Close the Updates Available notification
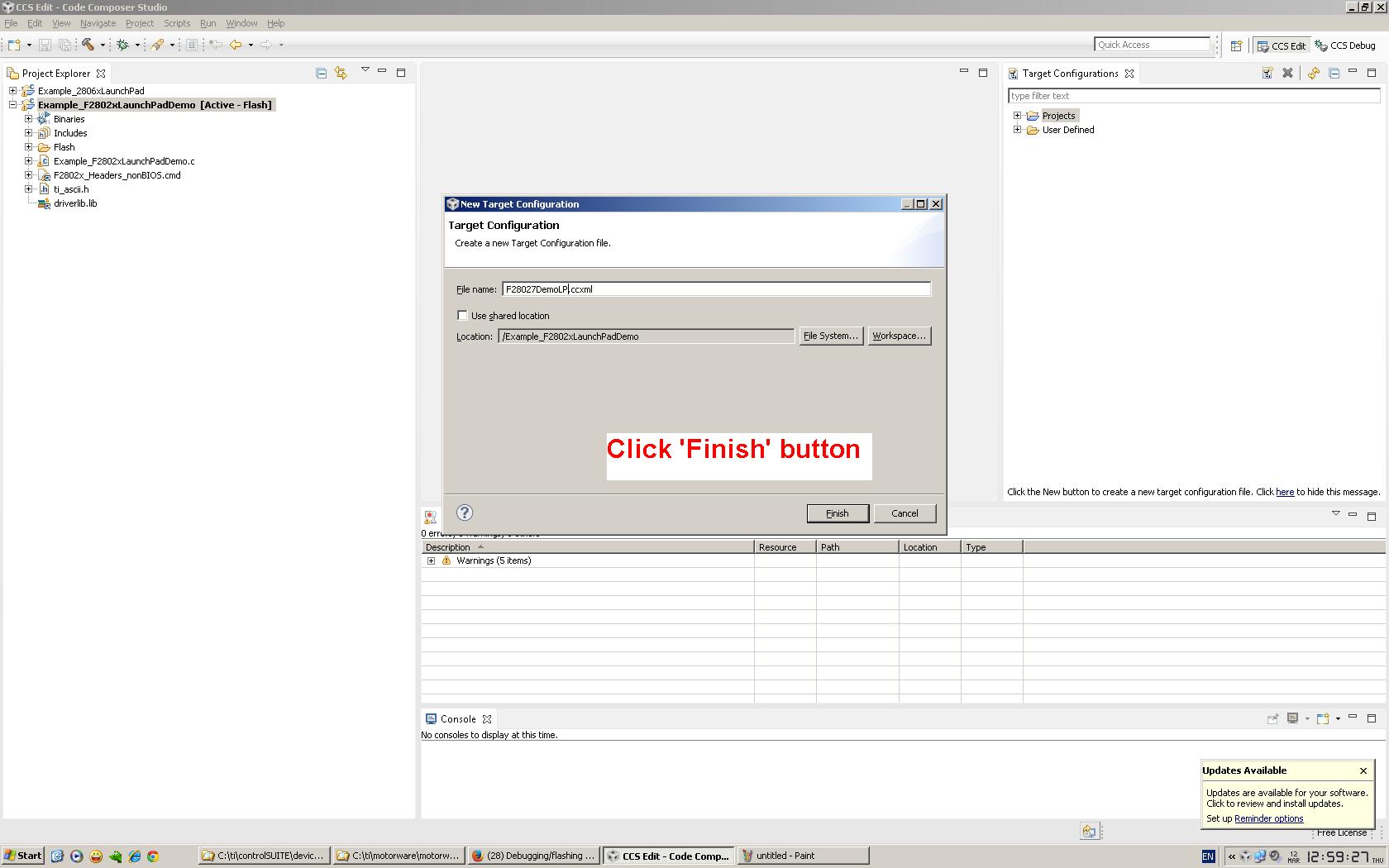1389x868 pixels. tap(1363, 770)
